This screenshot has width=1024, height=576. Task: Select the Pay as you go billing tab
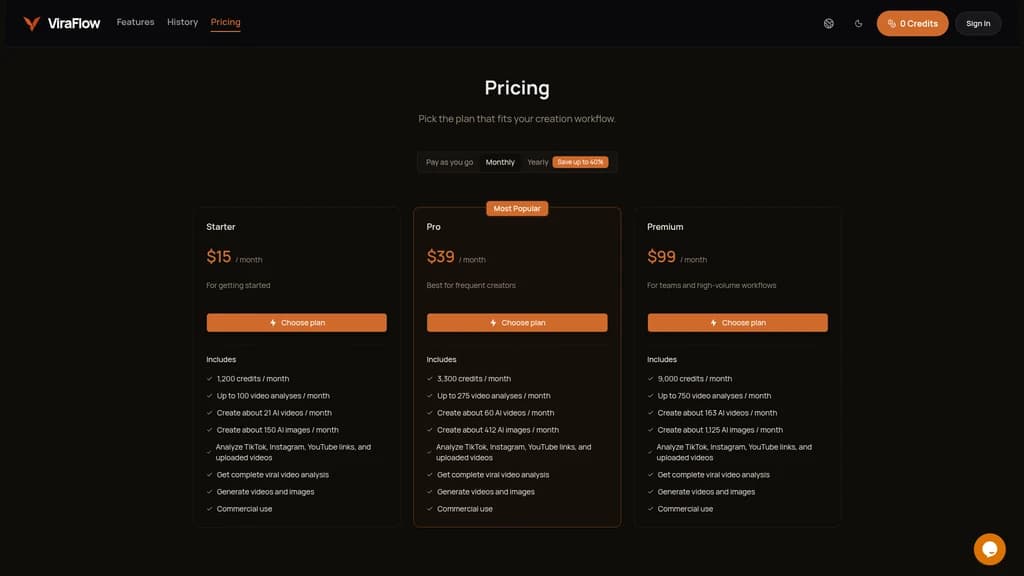[449, 162]
